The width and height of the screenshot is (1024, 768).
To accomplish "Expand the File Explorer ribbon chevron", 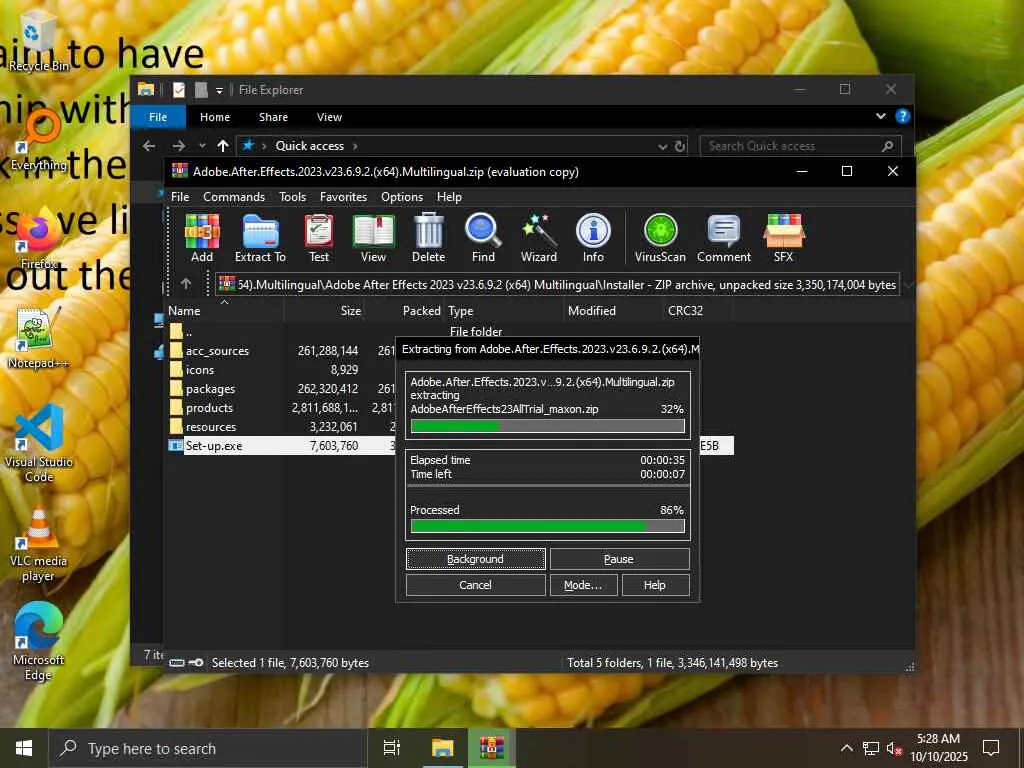I will click(x=881, y=116).
